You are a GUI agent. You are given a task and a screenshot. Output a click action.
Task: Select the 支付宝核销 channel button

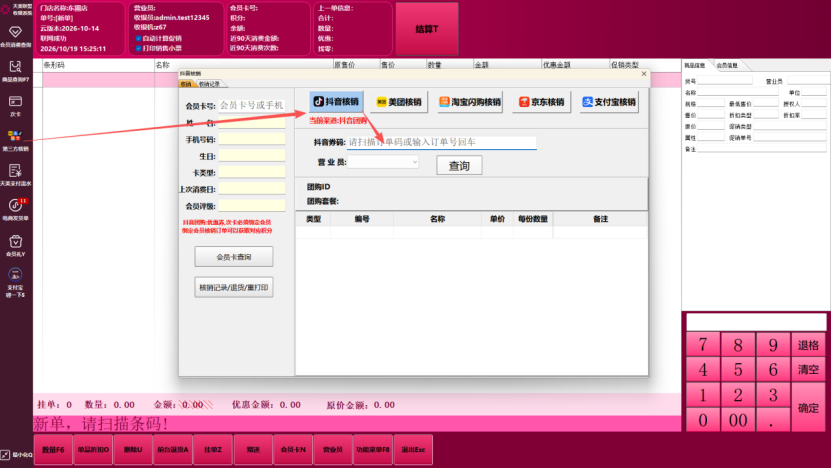[x=609, y=102]
